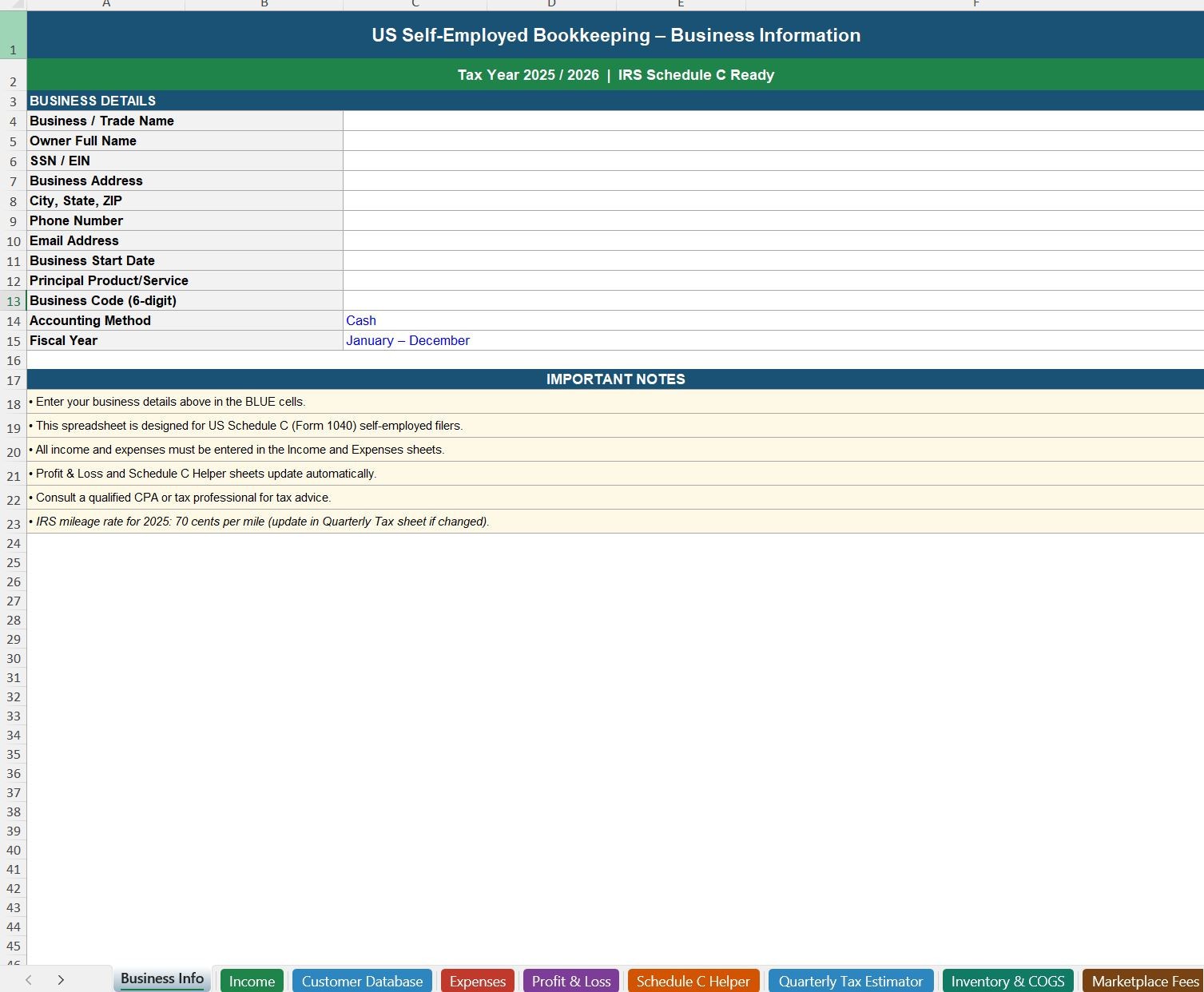1204x992 pixels.
Task: Click the 'City, State, ZIP' label cell
Action: point(185,200)
